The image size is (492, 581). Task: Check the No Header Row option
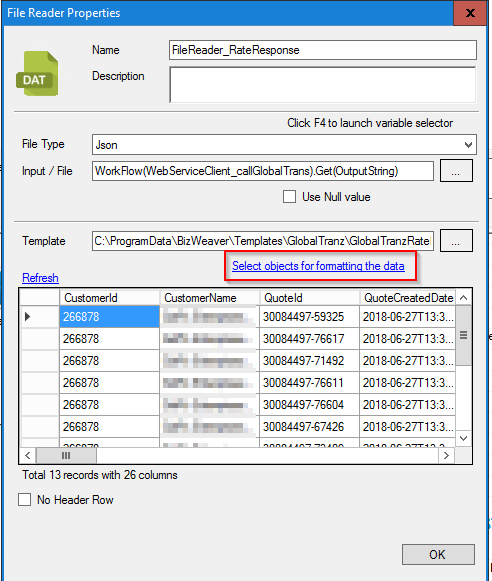[24, 499]
